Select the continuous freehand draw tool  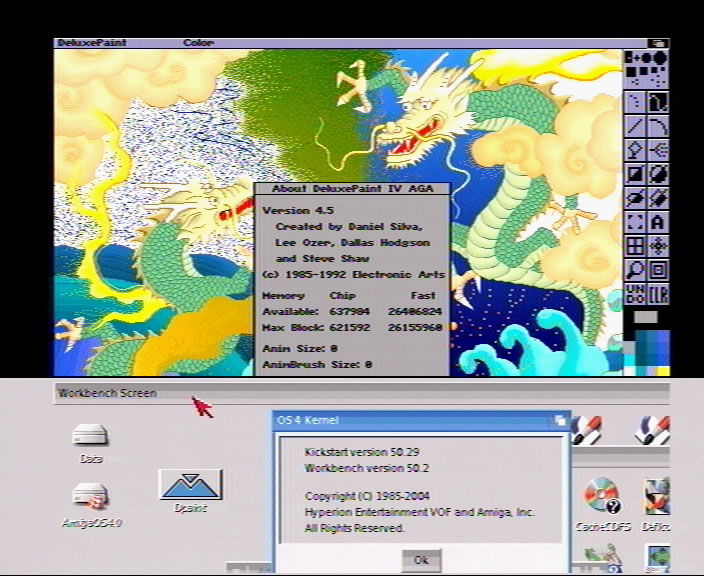658,102
